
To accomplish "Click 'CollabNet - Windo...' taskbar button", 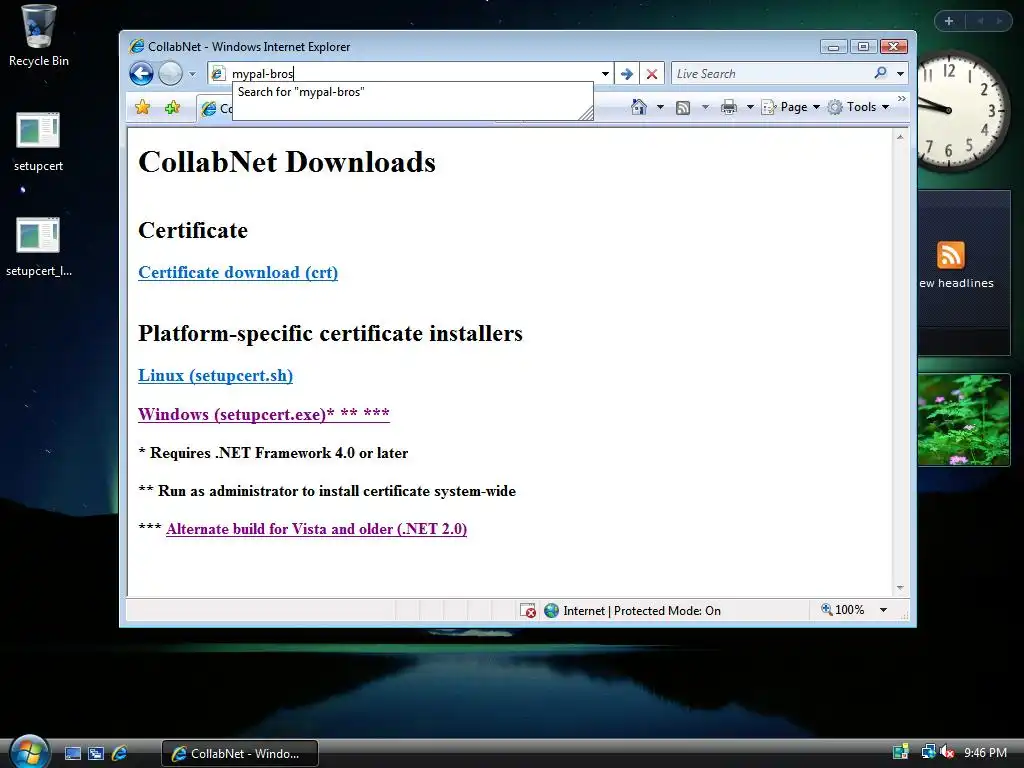I will point(240,754).
